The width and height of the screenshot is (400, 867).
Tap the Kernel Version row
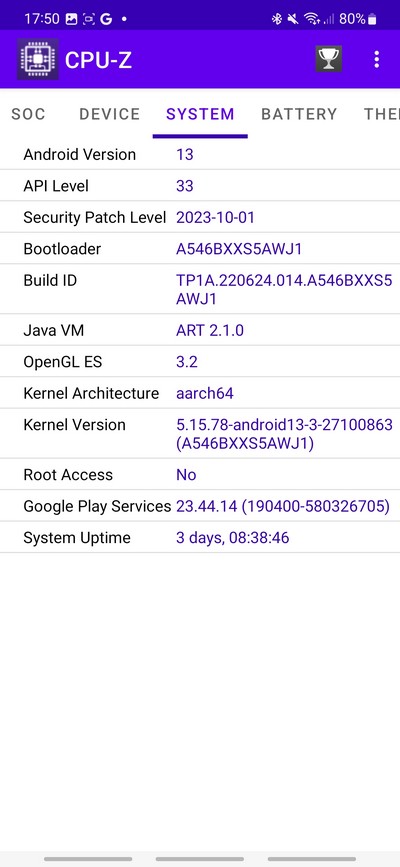click(x=200, y=434)
